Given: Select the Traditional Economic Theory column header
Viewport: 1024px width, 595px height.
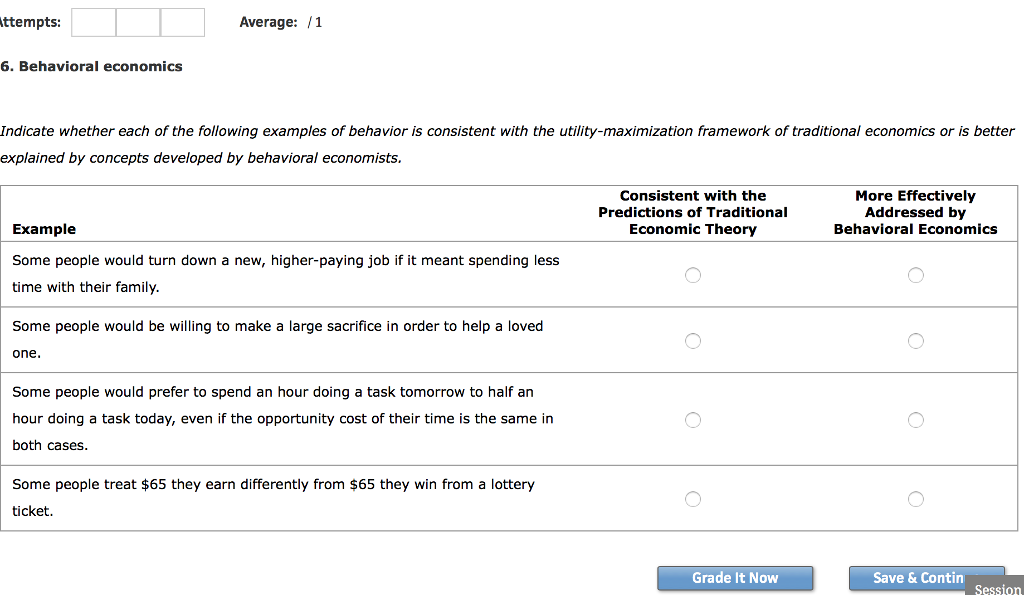Looking at the screenshot, I should click(x=693, y=212).
